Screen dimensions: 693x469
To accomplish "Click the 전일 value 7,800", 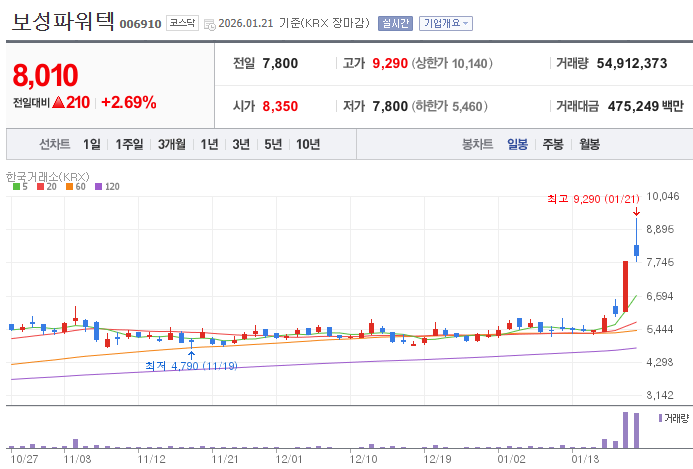I will point(280,63).
